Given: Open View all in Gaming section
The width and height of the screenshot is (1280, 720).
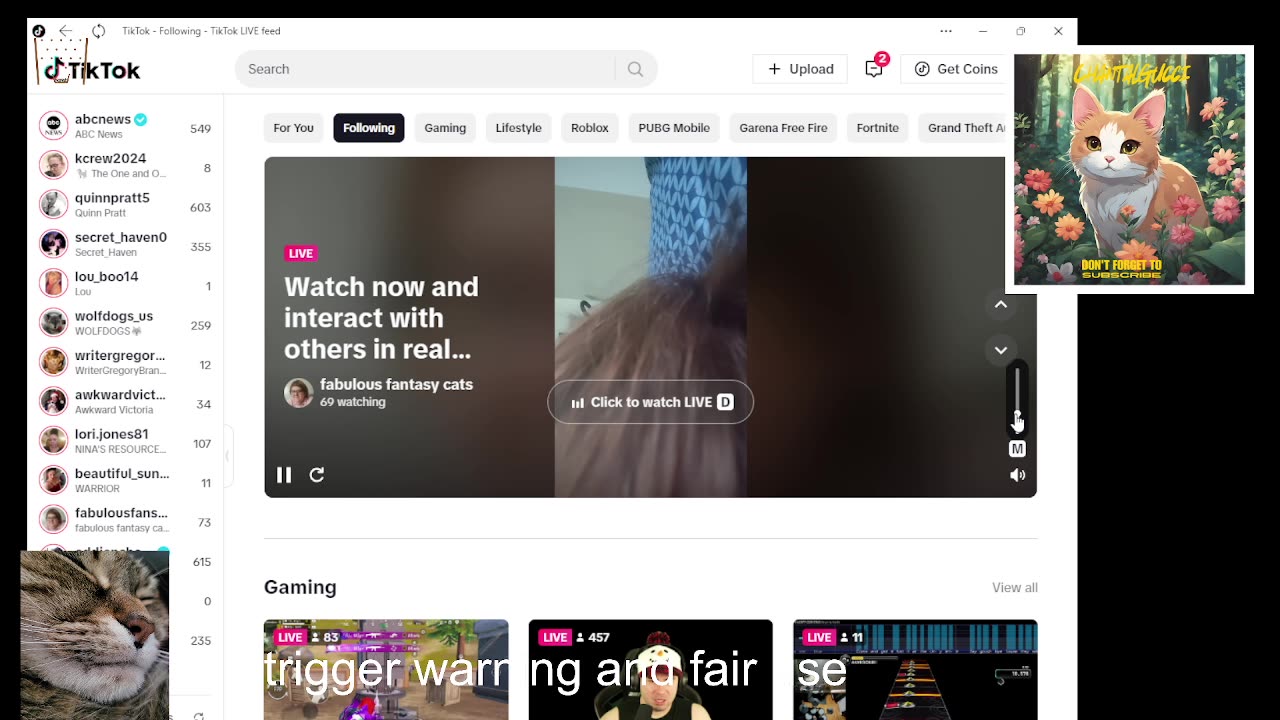Looking at the screenshot, I should [x=1015, y=588].
